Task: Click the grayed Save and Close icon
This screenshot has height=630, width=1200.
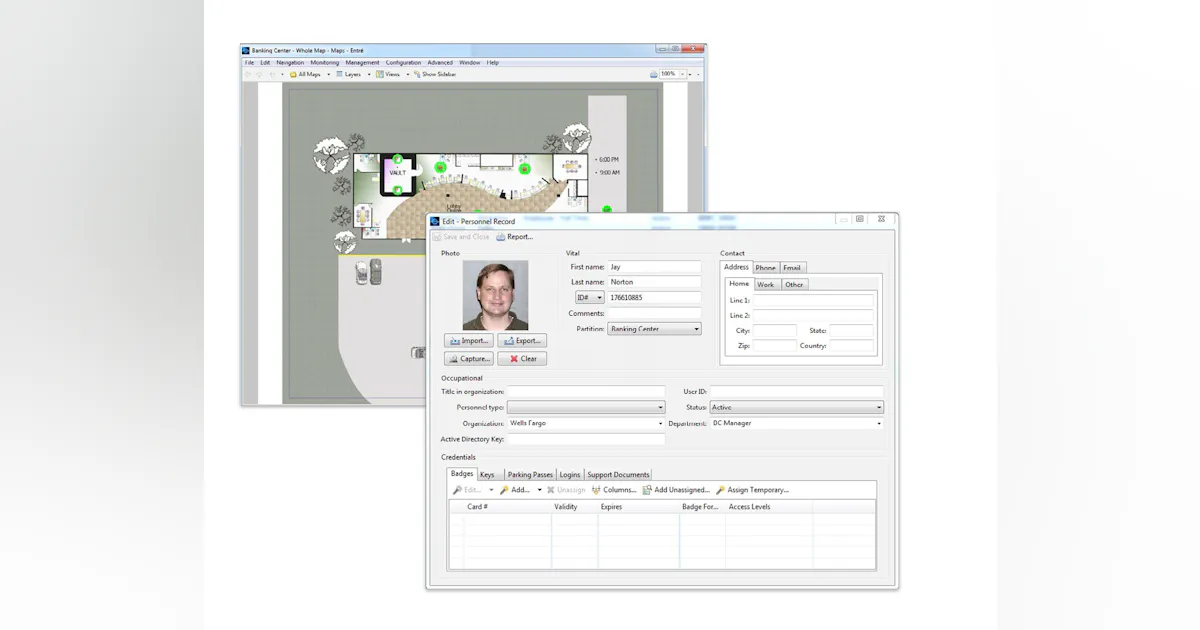Action: [437, 237]
